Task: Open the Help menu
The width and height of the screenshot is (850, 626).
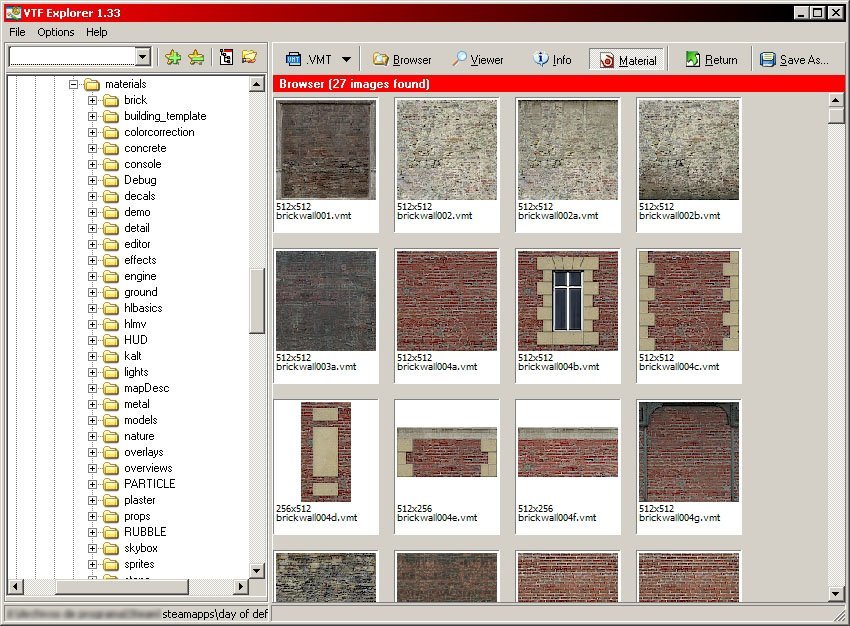Action: (96, 32)
